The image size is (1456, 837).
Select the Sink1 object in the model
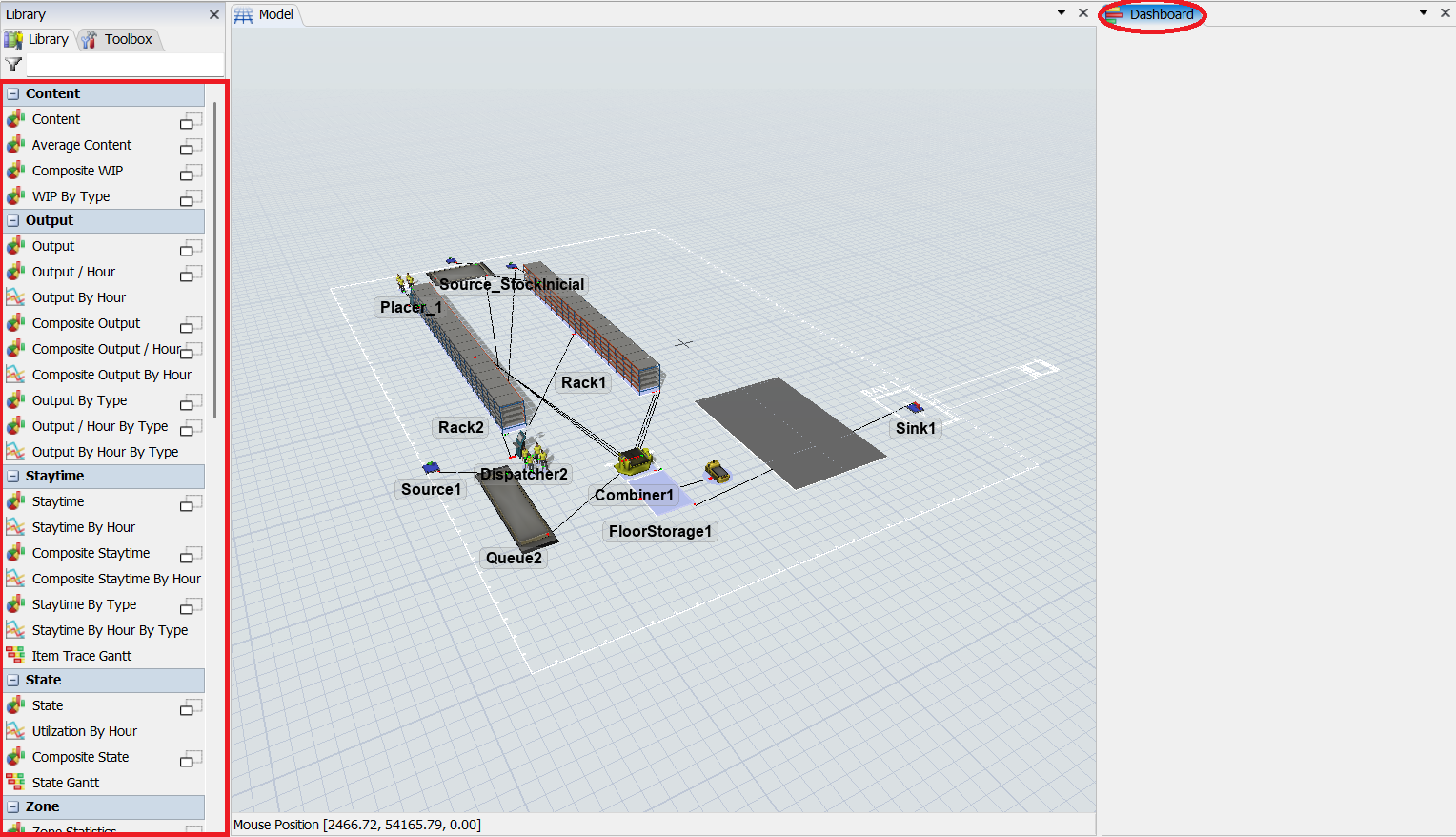pos(915,408)
